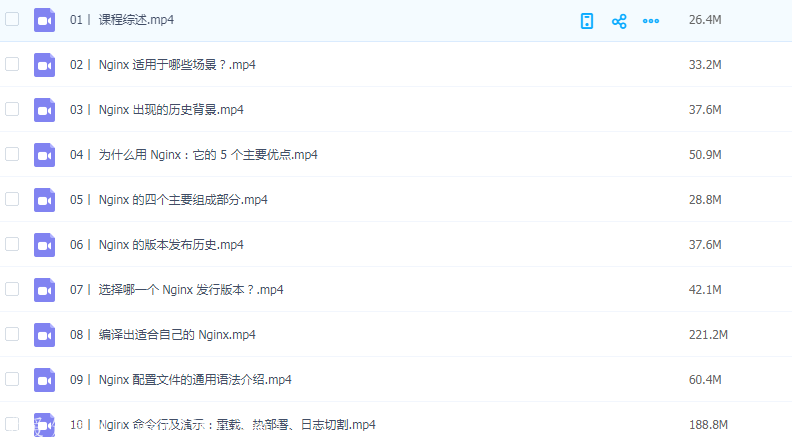The image size is (792, 443).
Task: Check the box for 03 Nginx 出现的历史背景
Action: [12, 109]
